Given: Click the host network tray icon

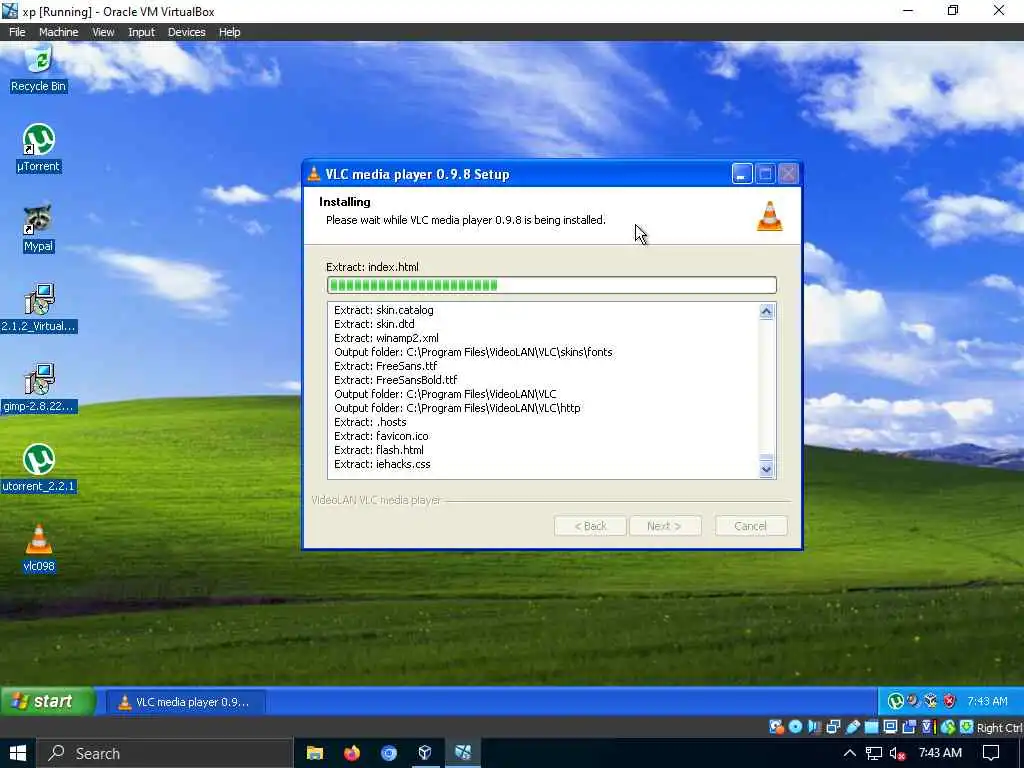Looking at the screenshot, I should 874,754.
